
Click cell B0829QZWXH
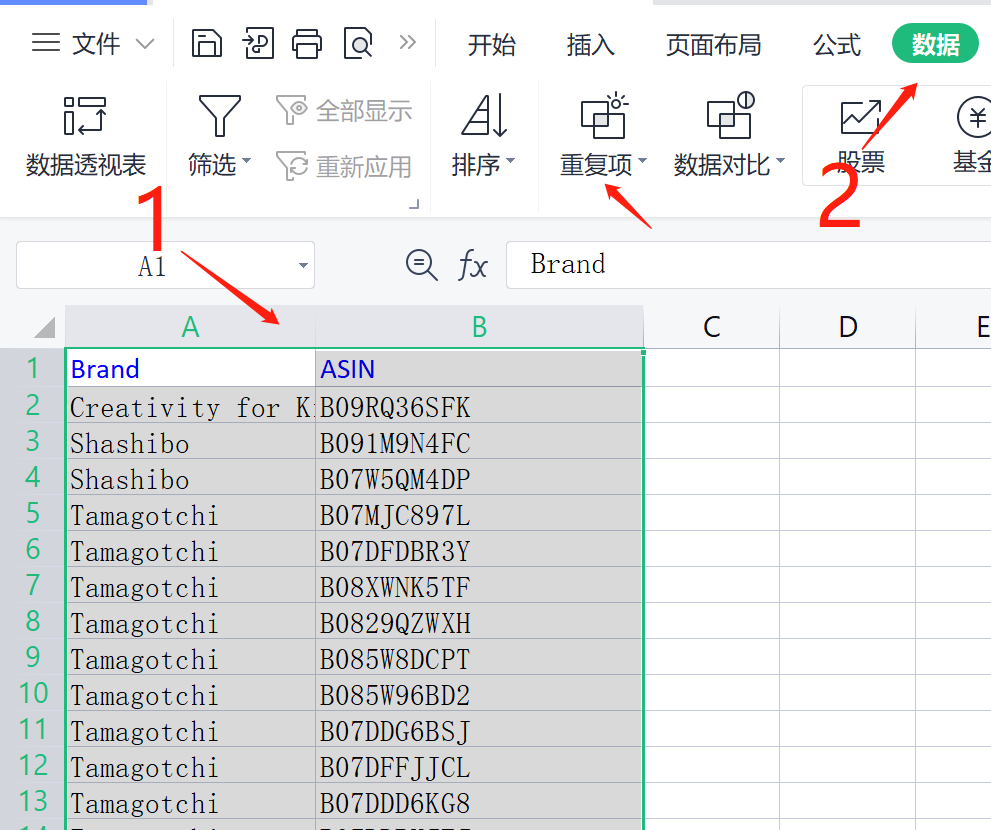[x=479, y=621]
